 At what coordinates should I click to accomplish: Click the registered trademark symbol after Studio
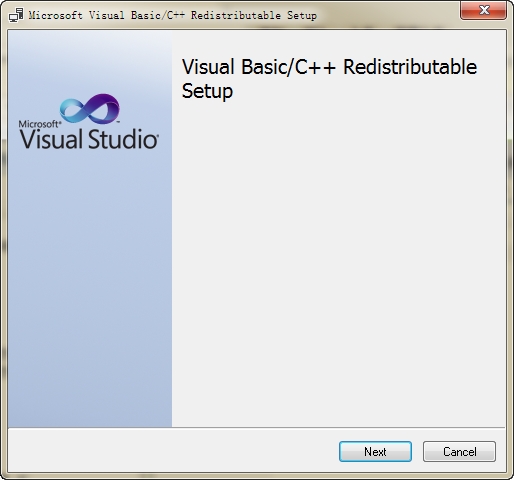coord(156,135)
